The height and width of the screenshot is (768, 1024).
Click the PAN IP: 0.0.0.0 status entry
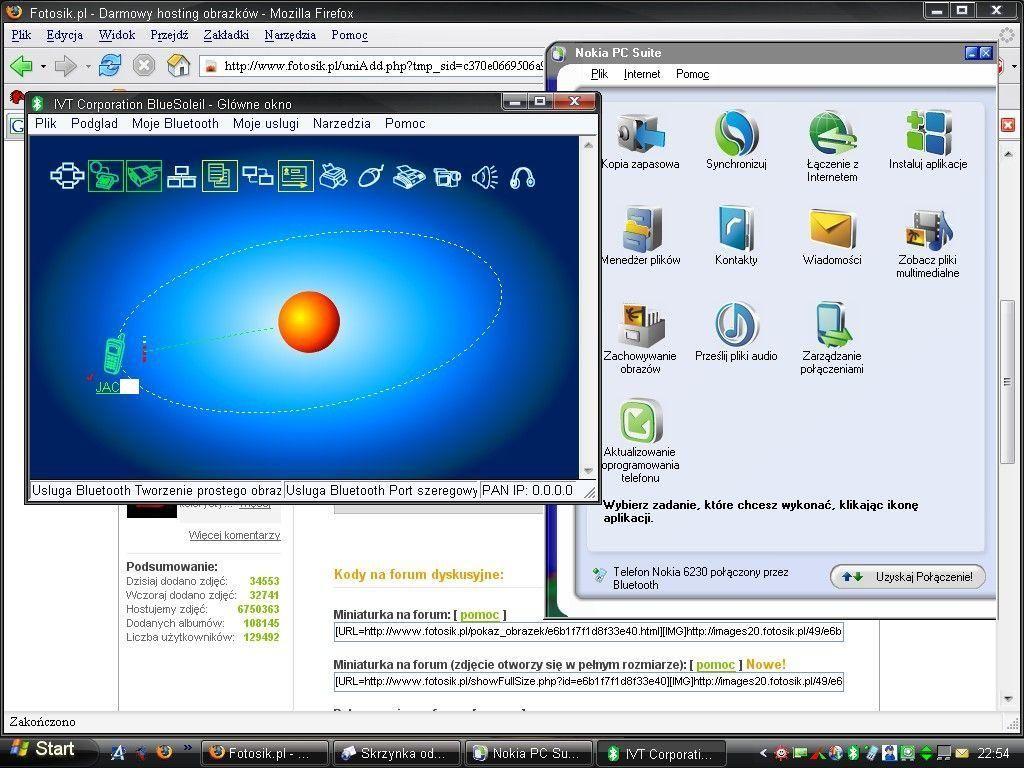[x=528, y=490]
